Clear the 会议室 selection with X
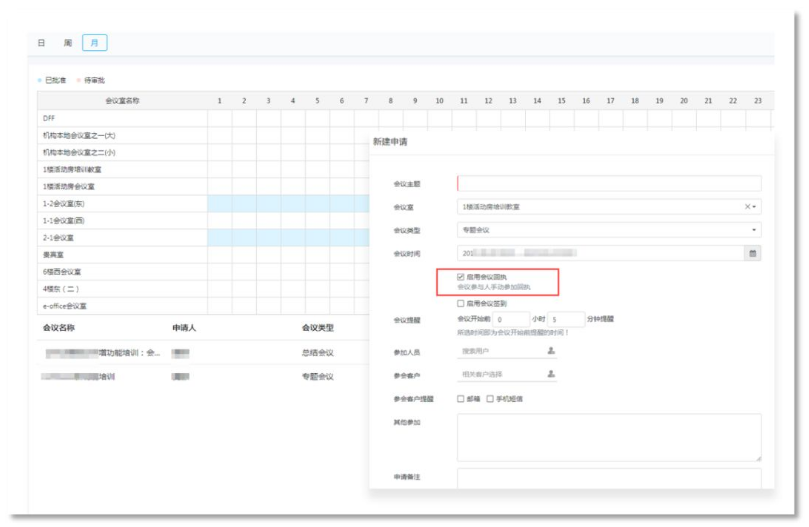The image size is (809, 527). [x=747, y=206]
